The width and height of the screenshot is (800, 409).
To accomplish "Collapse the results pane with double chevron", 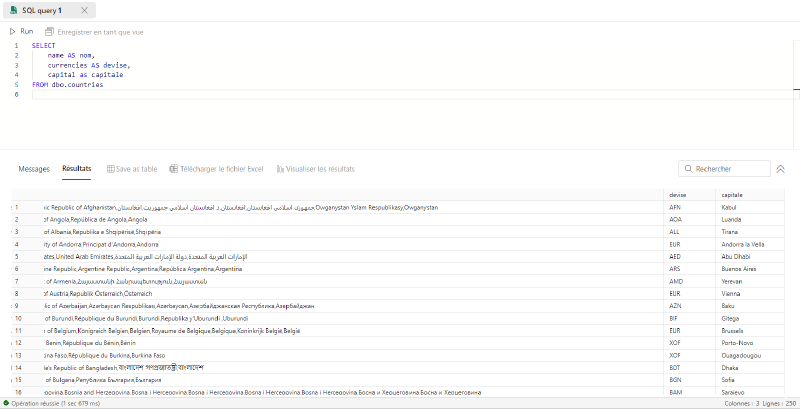I will (x=780, y=169).
